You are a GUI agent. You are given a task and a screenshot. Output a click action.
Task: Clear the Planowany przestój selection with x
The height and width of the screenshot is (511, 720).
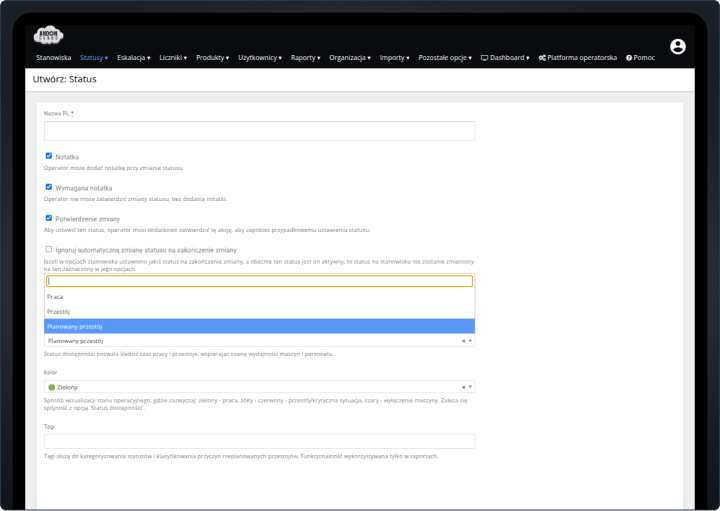tap(463, 341)
